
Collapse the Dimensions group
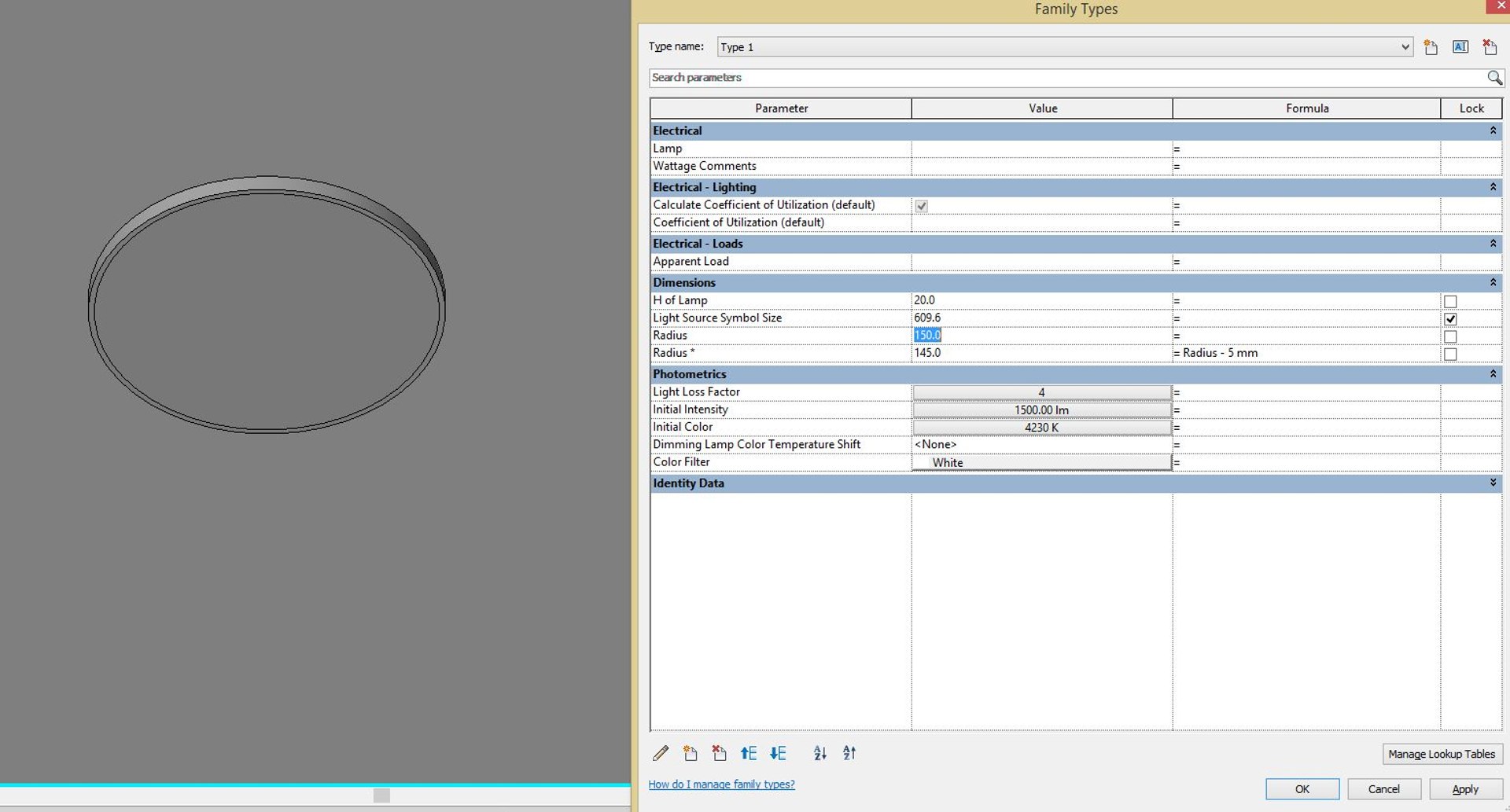coord(1493,282)
